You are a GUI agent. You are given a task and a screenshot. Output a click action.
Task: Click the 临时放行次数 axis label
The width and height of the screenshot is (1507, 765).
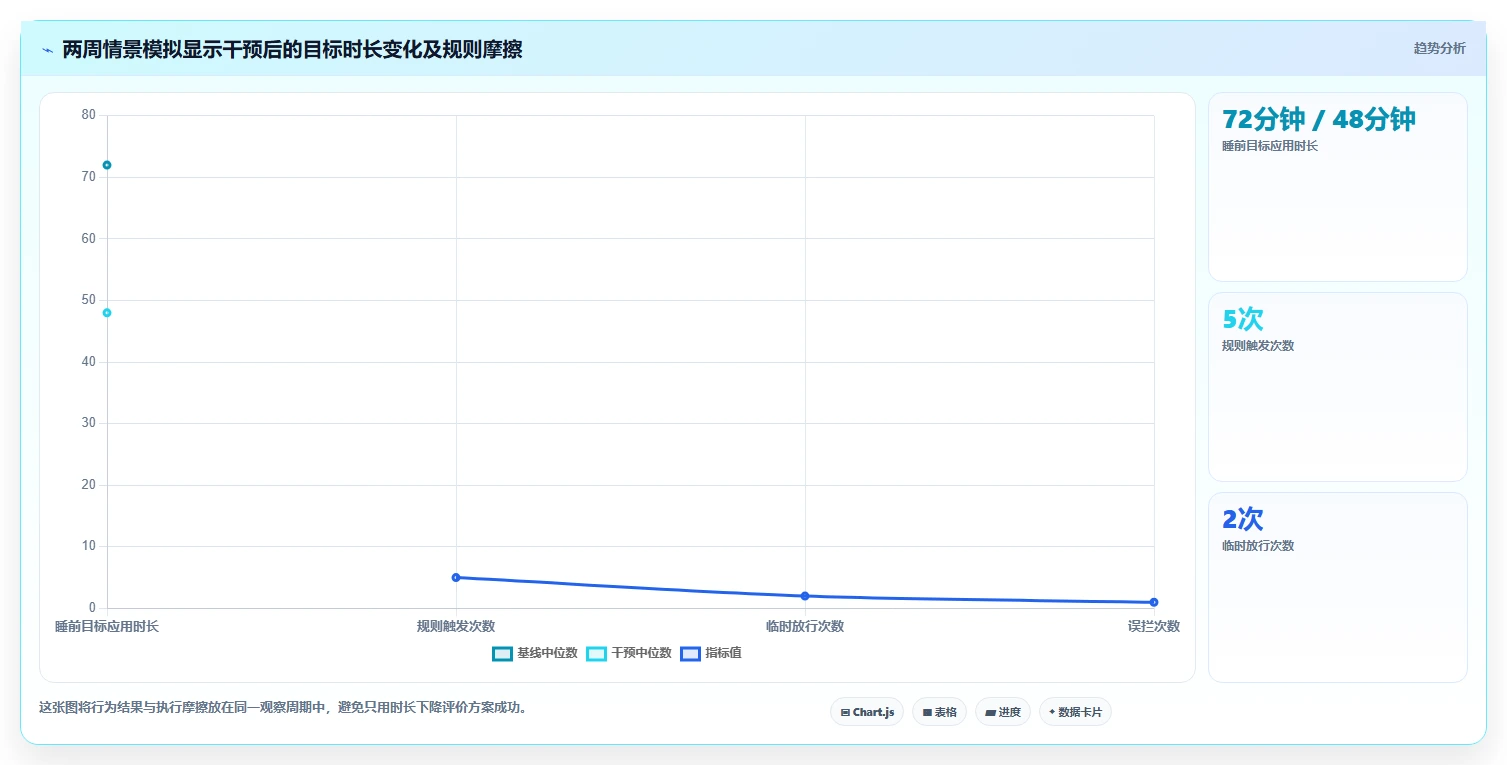tap(805, 626)
